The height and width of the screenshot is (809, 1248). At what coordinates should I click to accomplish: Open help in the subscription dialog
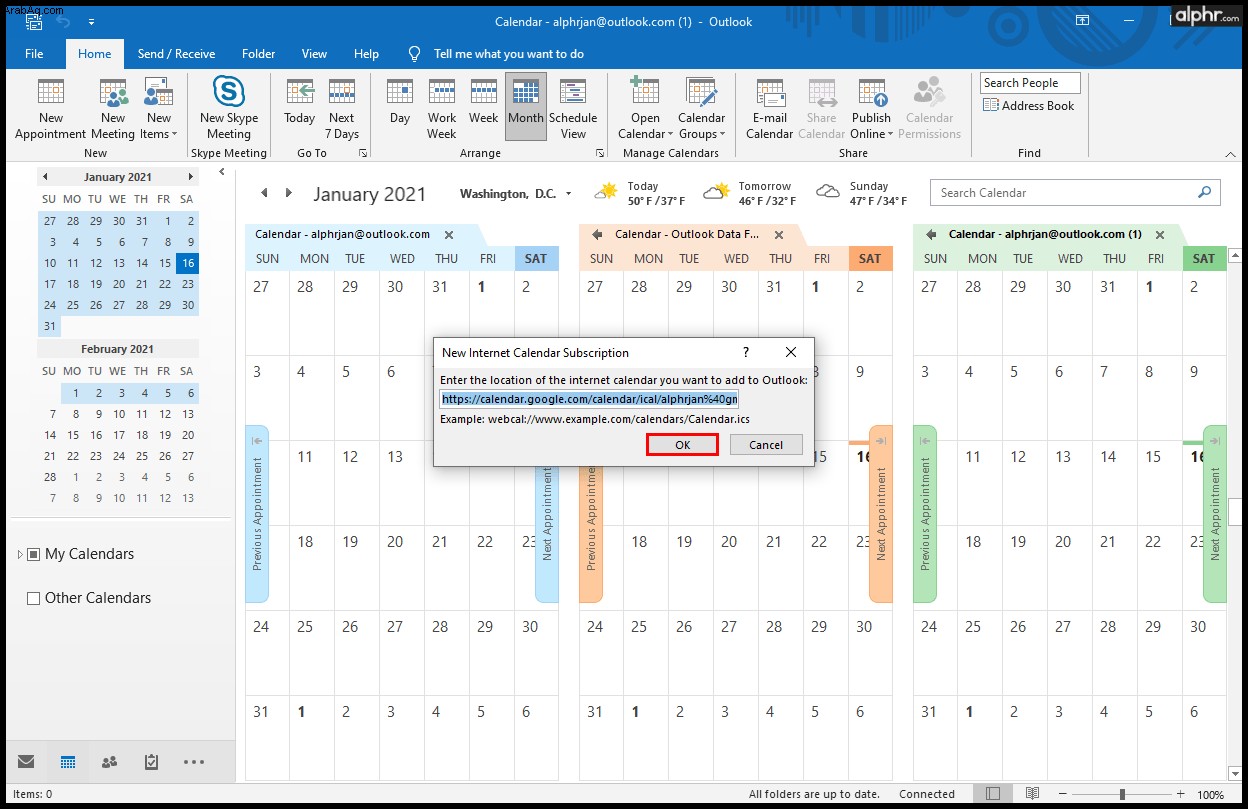(x=746, y=352)
